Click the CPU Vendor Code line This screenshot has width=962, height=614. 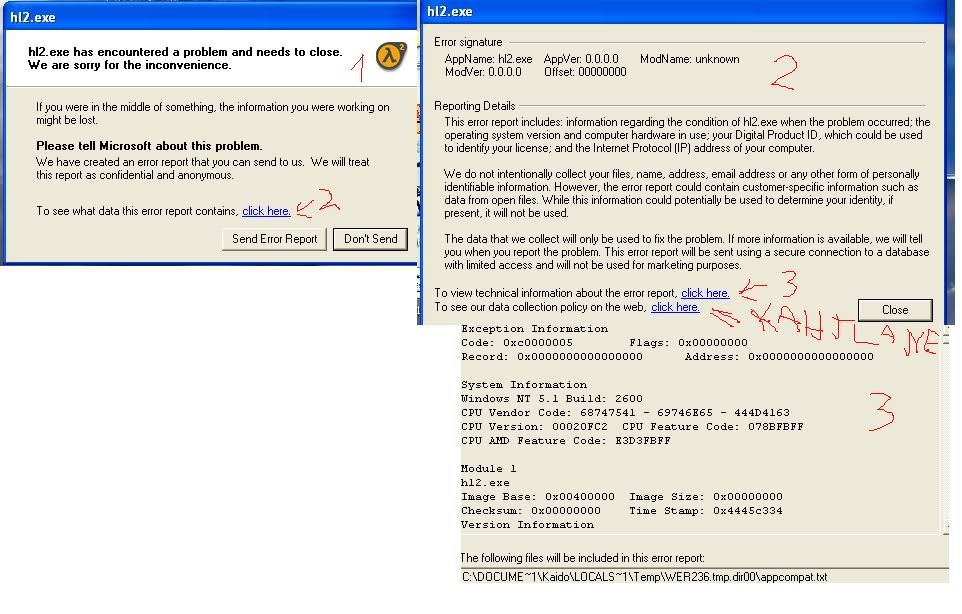(x=625, y=413)
